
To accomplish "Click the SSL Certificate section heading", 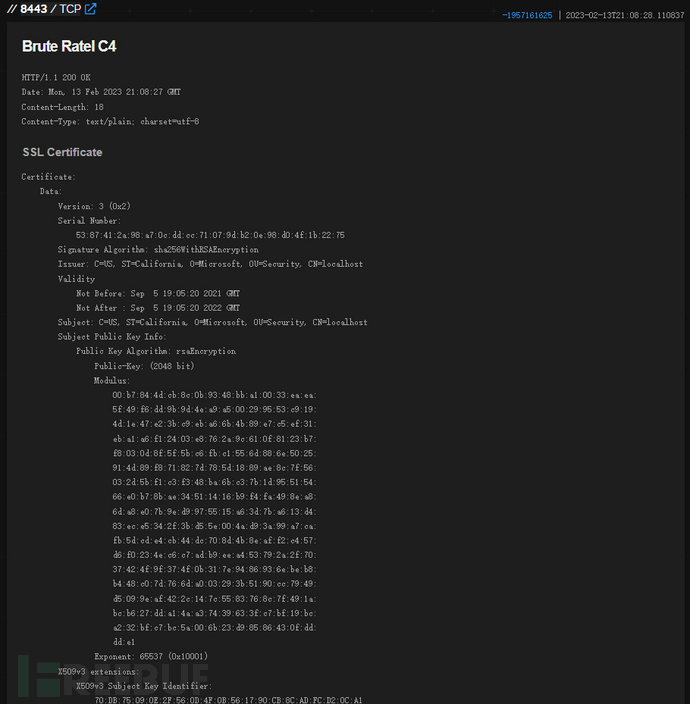I will pos(62,152).
